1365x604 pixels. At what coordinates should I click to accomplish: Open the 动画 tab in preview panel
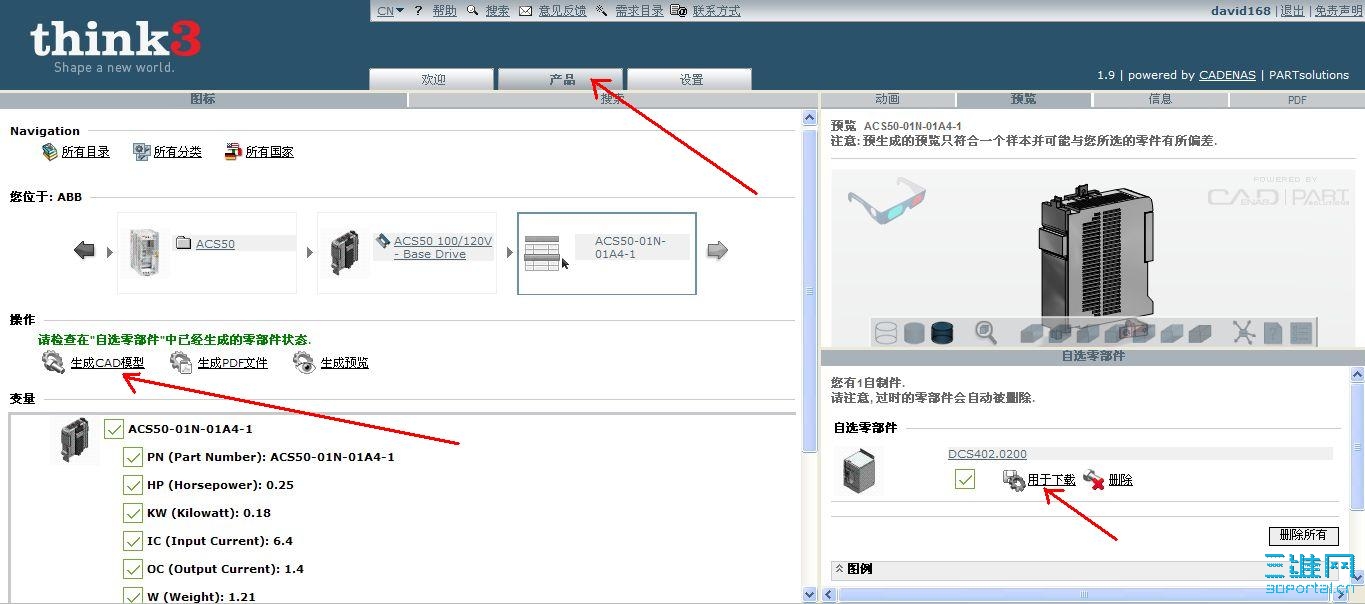pos(887,99)
